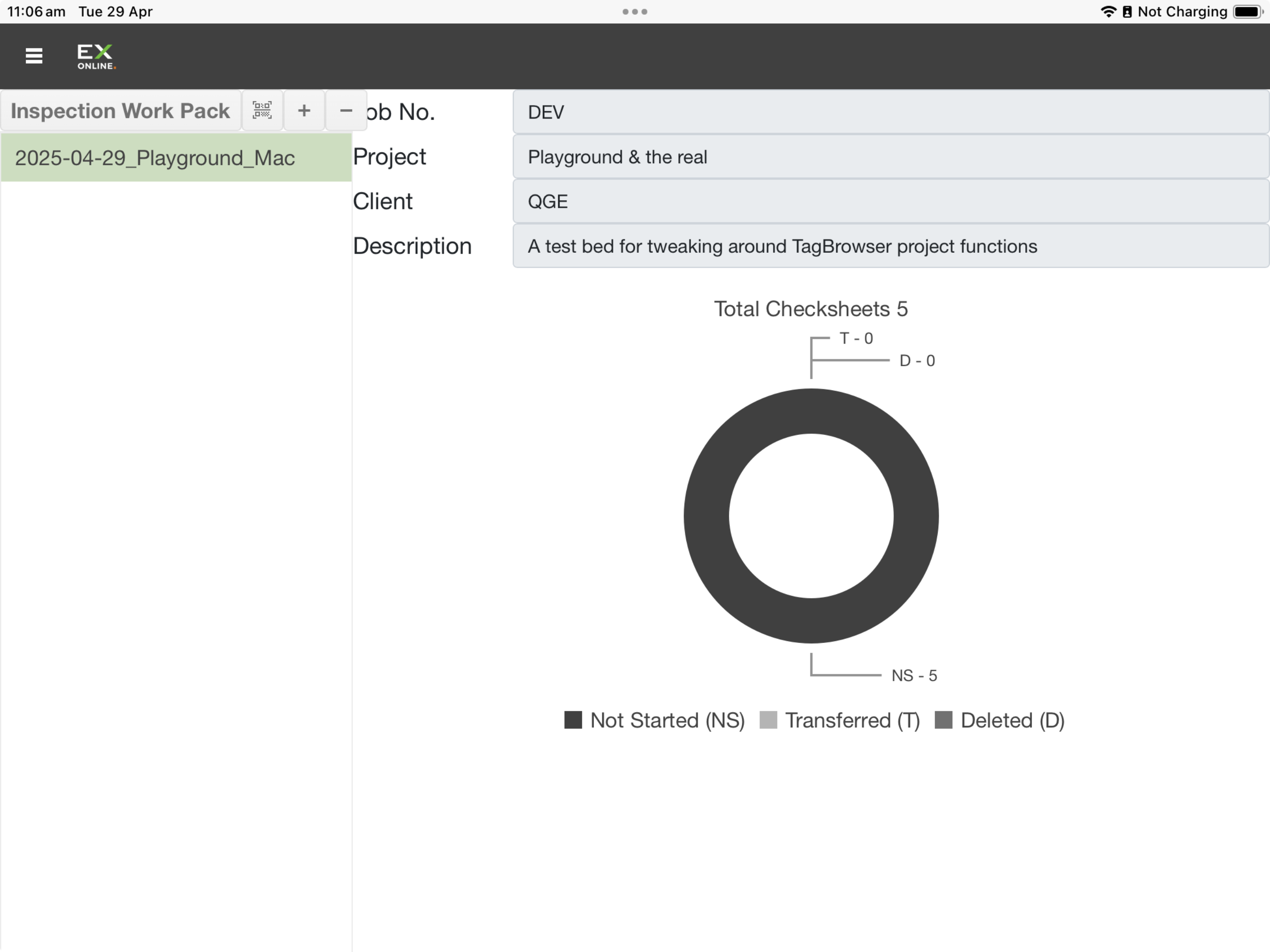The image size is (1270, 952).
Task: Tap the Wi-Fi status icon
Action: coord(1108,12)
